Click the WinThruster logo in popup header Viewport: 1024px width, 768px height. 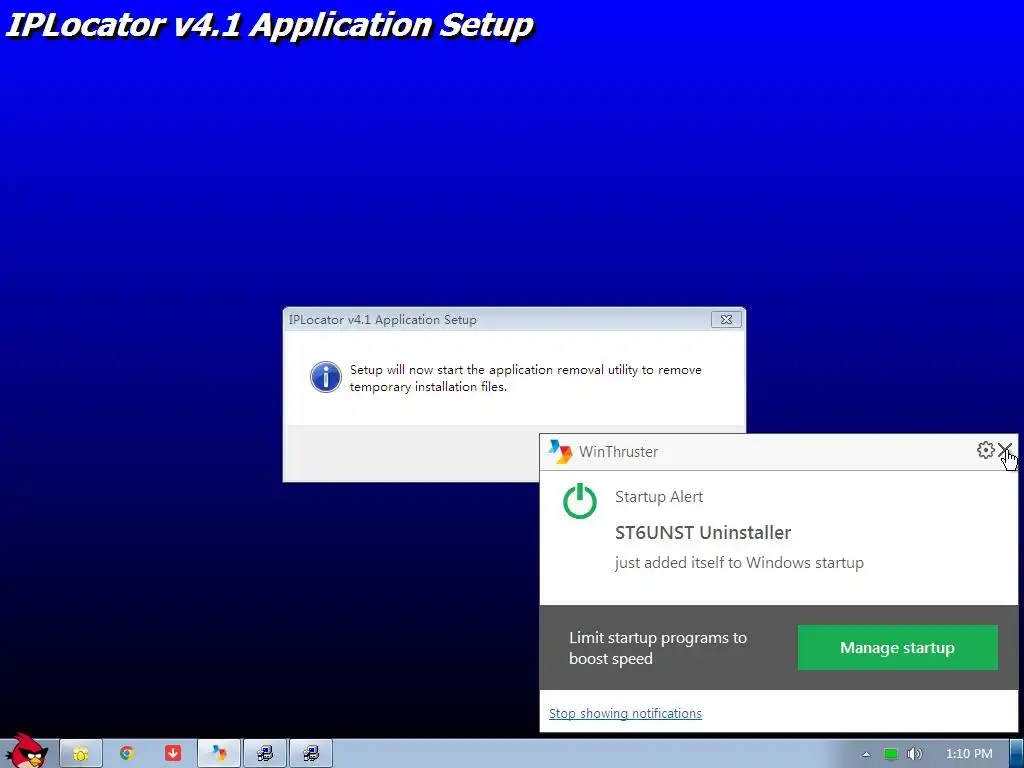coord(560,451)
